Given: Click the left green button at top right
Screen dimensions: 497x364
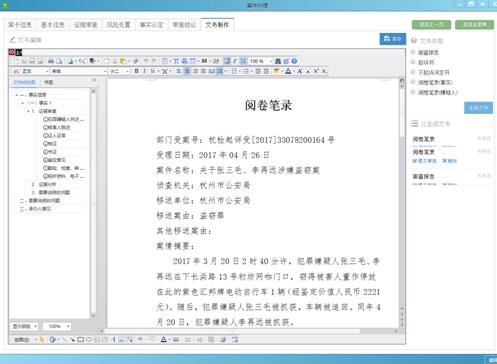Looking at the screenshot, I should [431, 24].
